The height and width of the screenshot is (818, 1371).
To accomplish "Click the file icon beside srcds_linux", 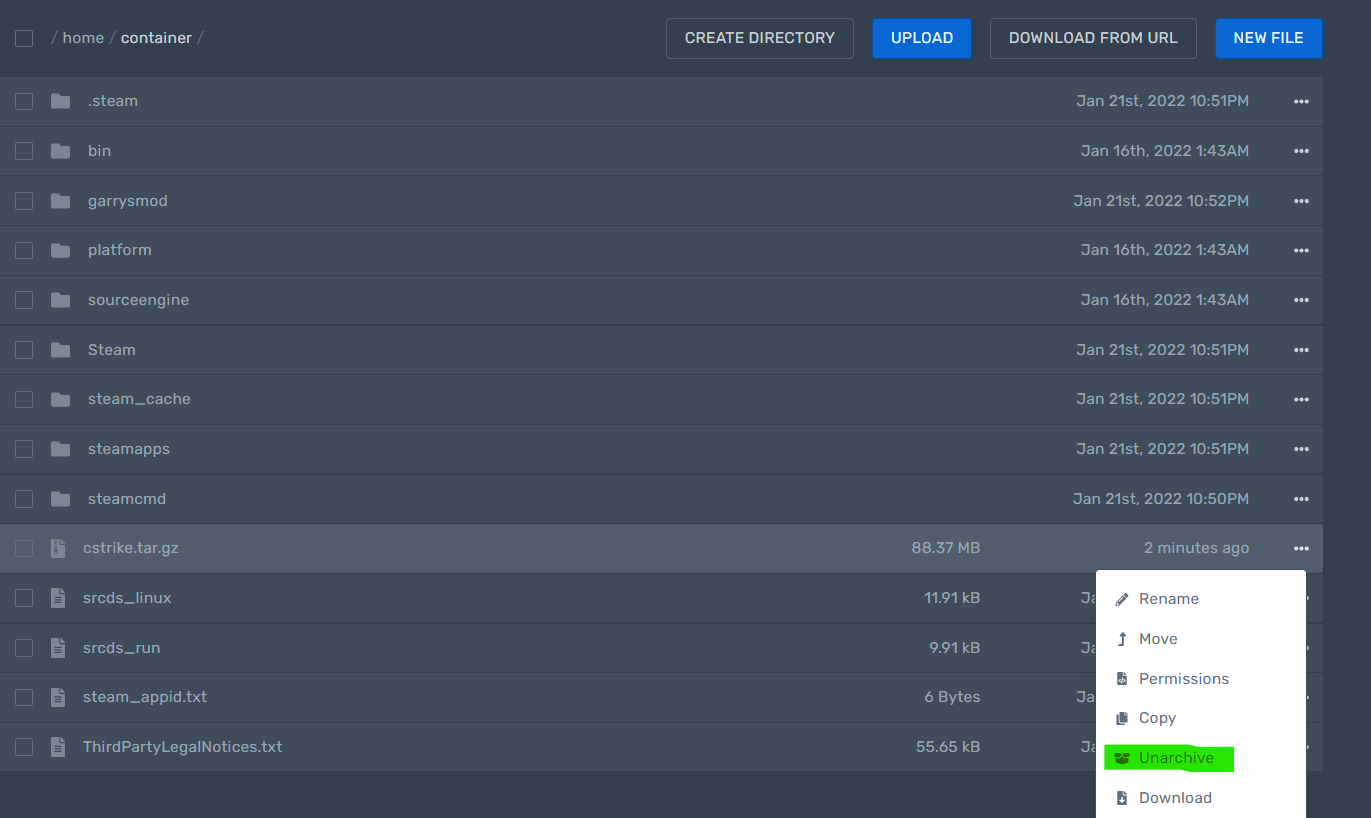I will coord(57,597).
